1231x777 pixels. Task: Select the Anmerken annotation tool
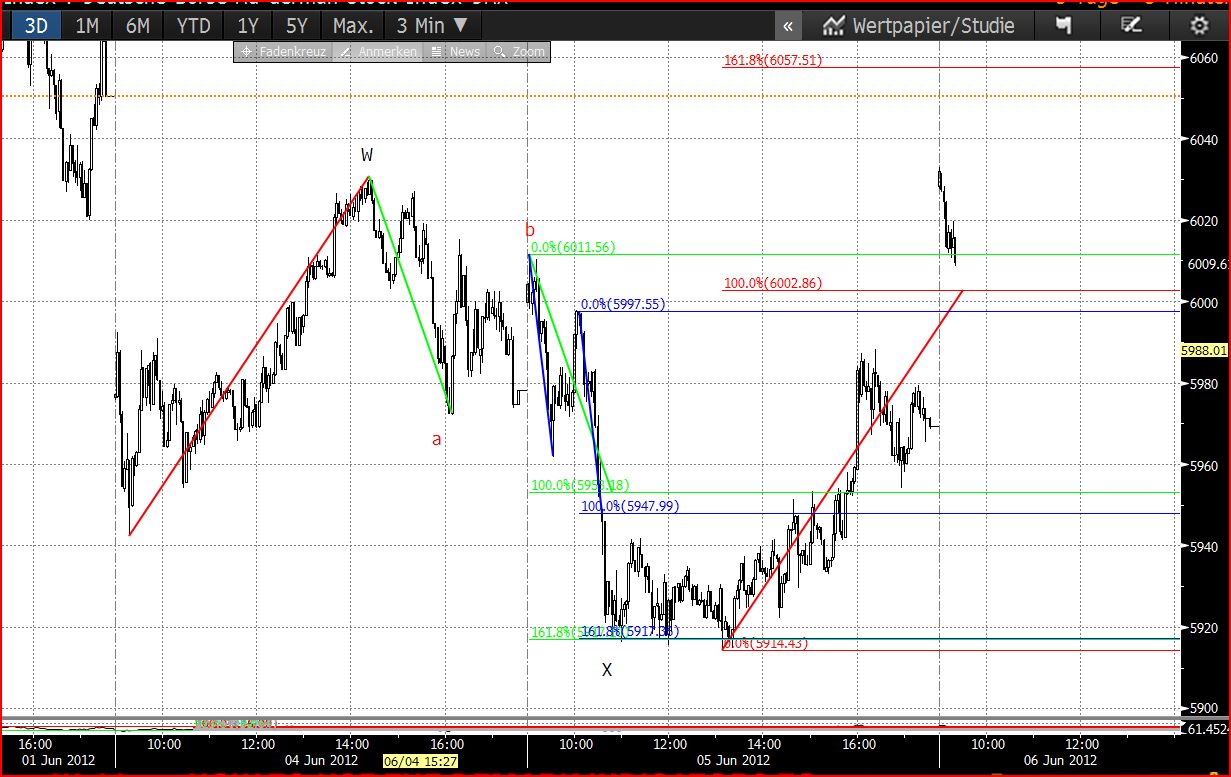click(x=385, y=51)
